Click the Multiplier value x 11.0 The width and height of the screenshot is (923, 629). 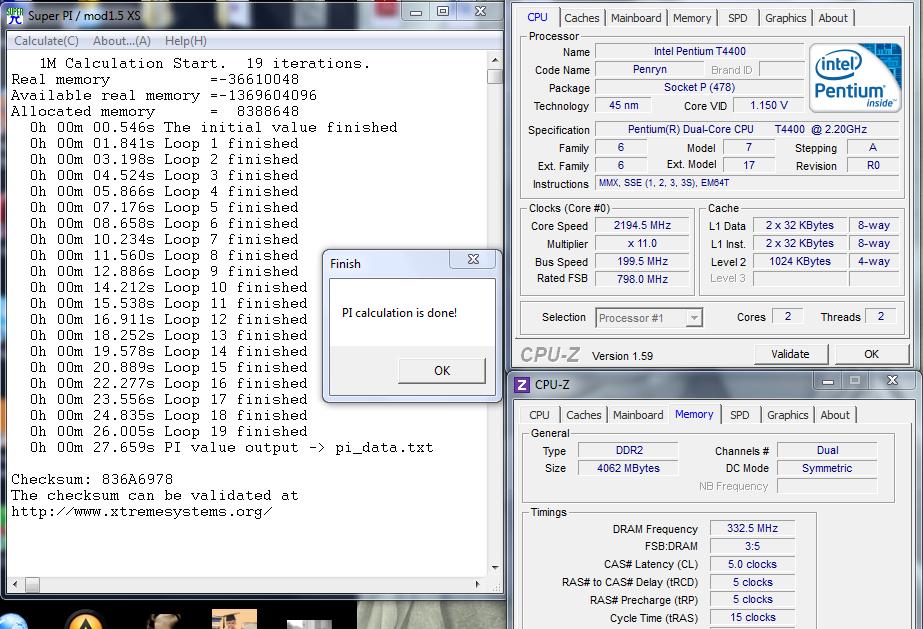[x=642, y=244]
